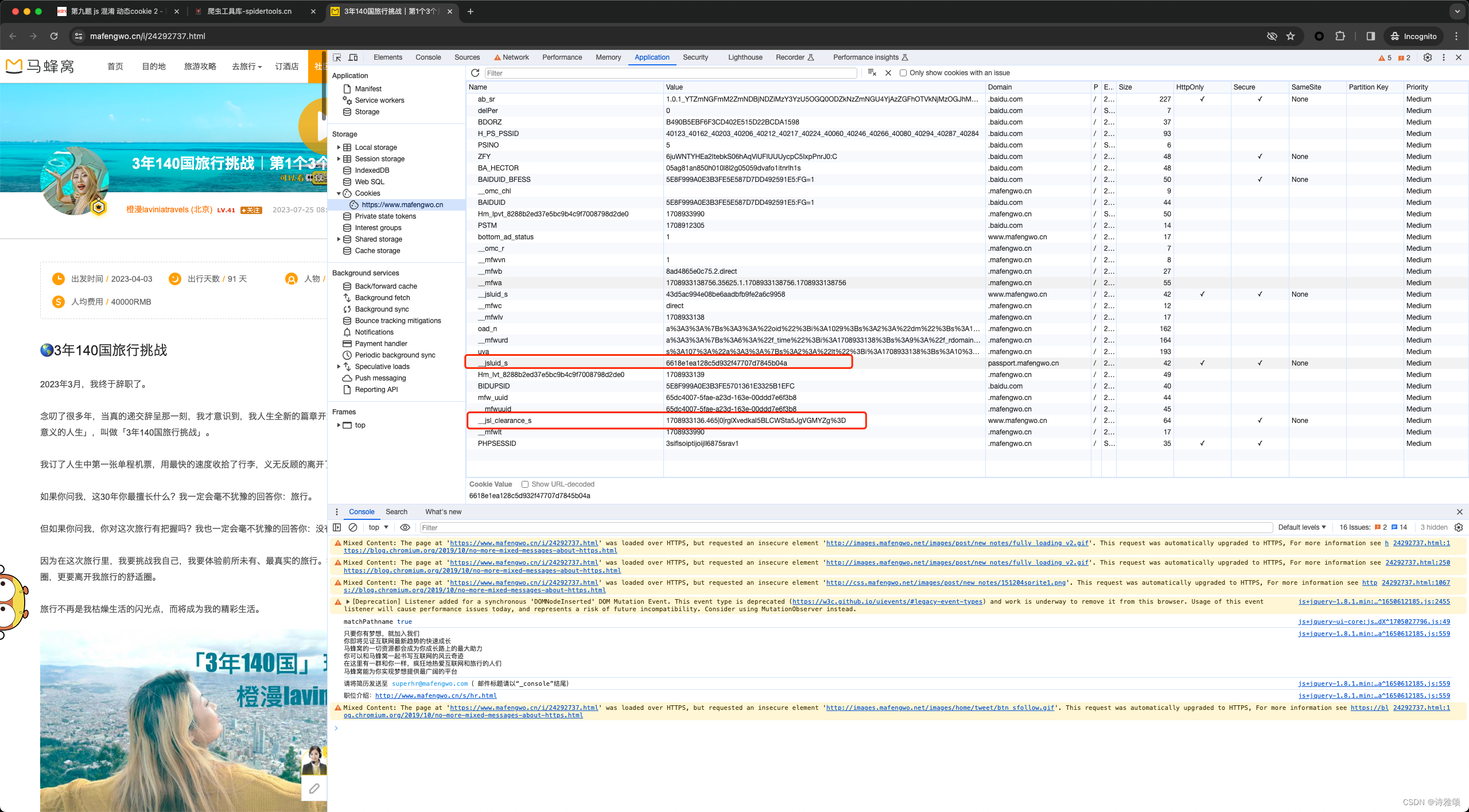Open DevTools more options menu
The image size is (1469, 812).
(1444, 57)
